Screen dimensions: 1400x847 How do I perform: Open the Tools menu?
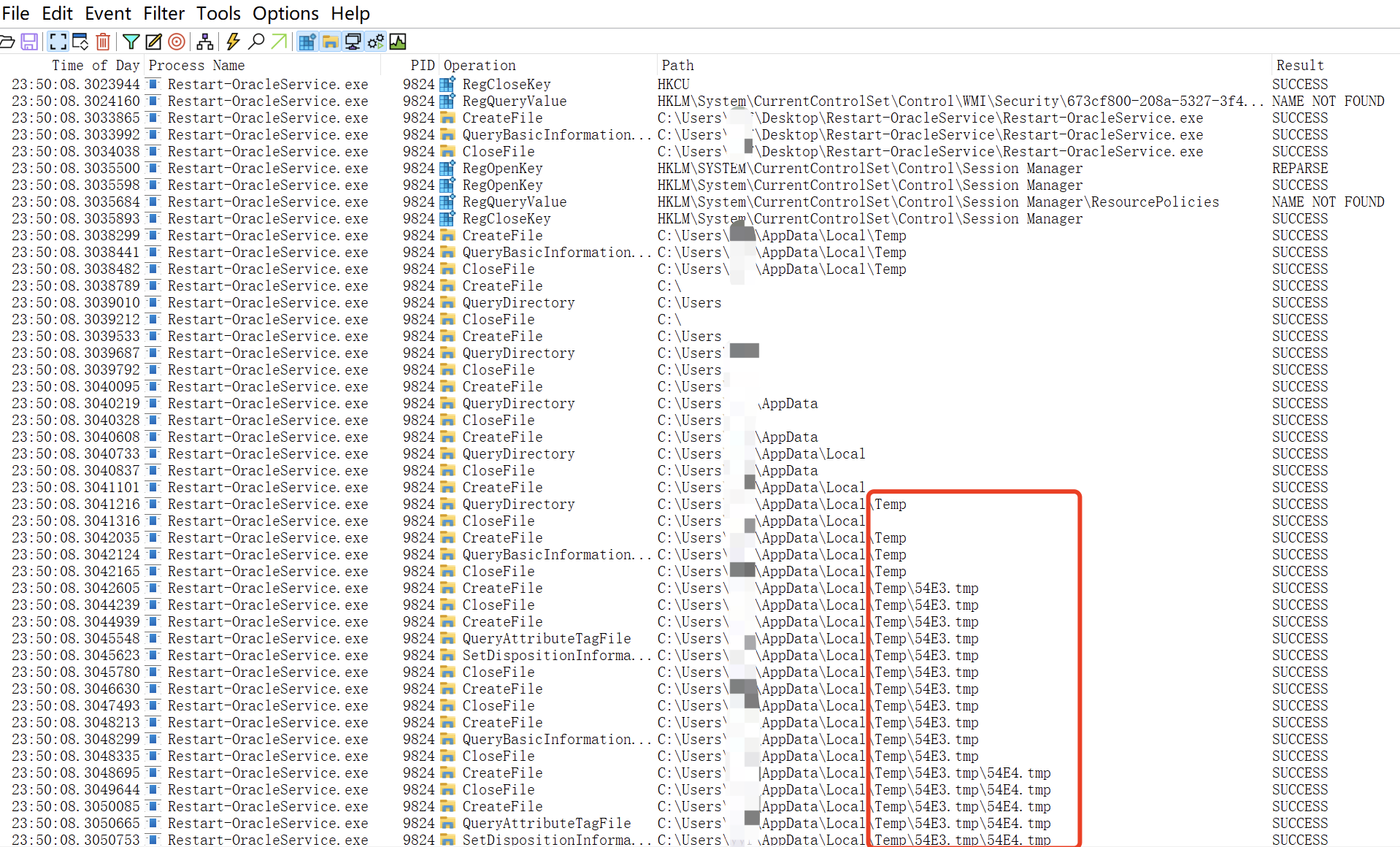coord(218,13)
